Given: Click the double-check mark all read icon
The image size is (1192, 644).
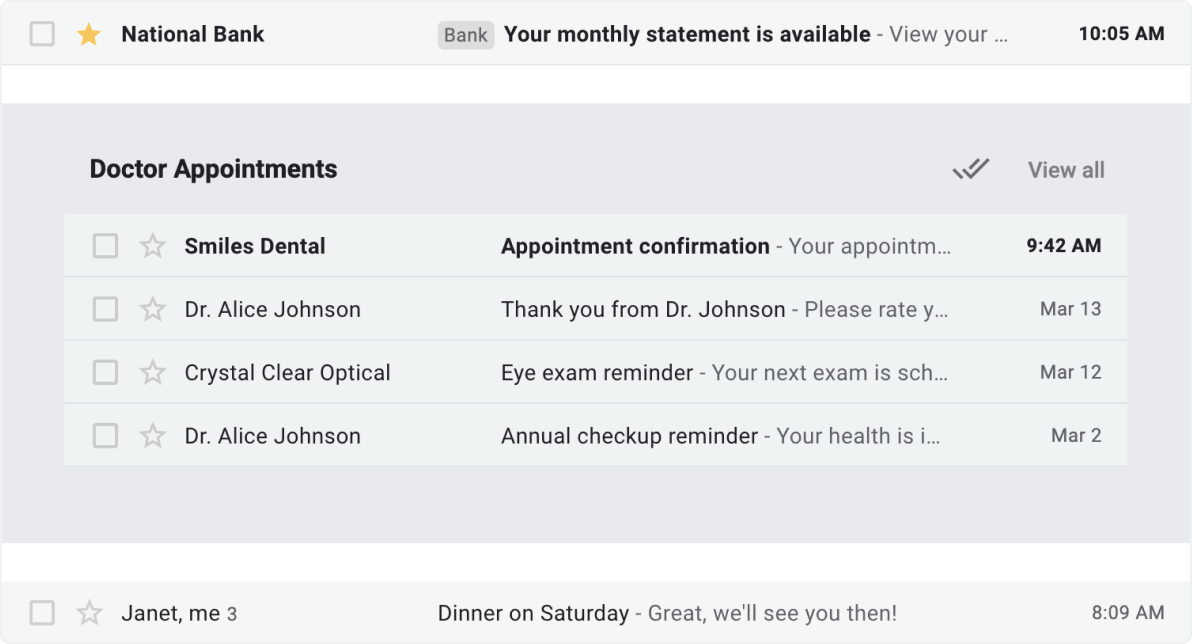Looking at the screenshot, I should click(971, 168).
